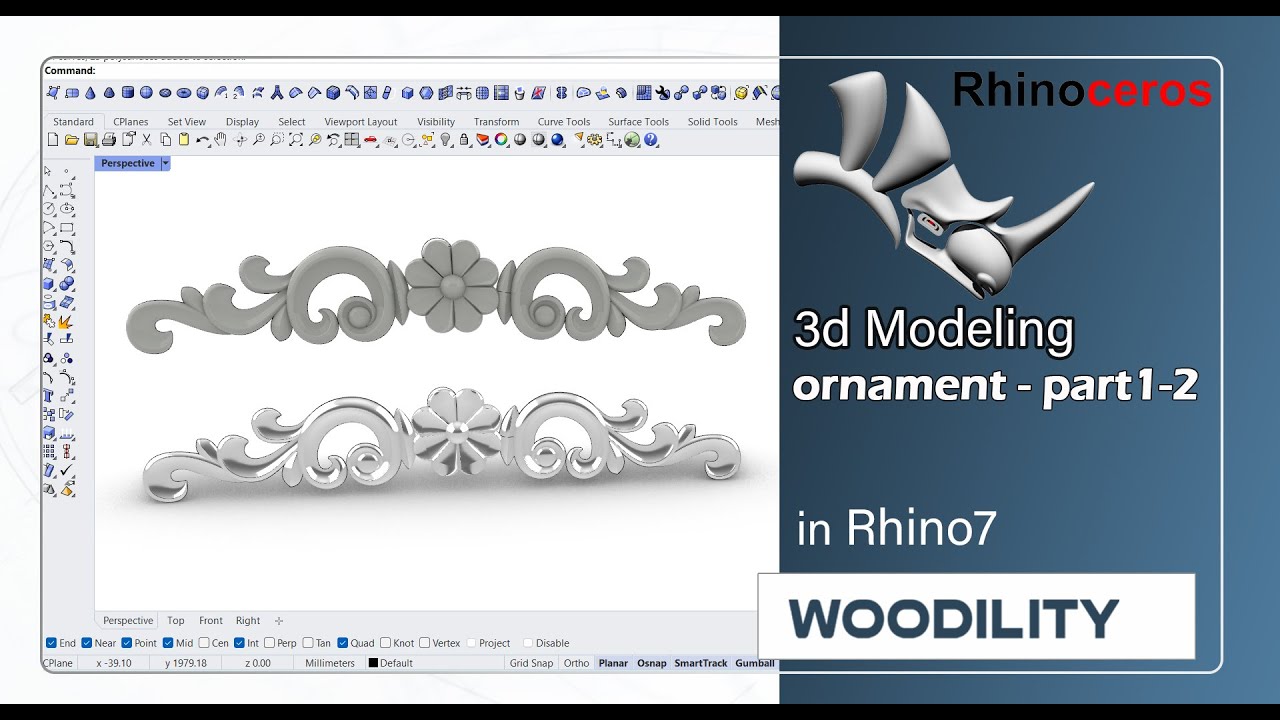Screen dimensions: 1280x720
Task: Click the blue Render sphere icon
Action: 557,140
